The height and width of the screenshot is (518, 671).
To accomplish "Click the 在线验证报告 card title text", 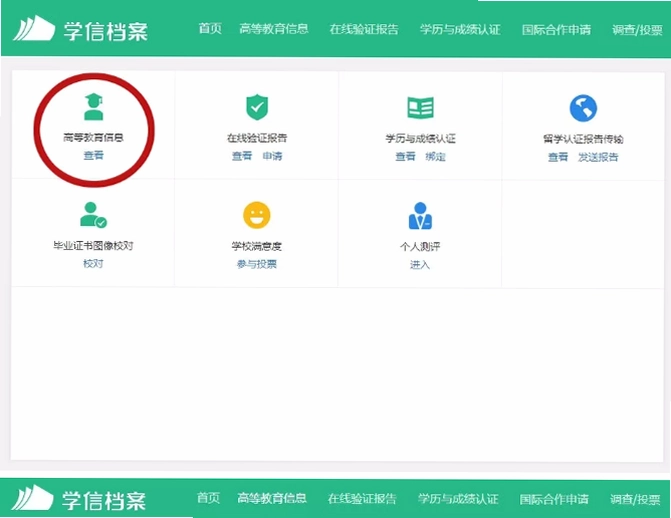I will [257, 138].
